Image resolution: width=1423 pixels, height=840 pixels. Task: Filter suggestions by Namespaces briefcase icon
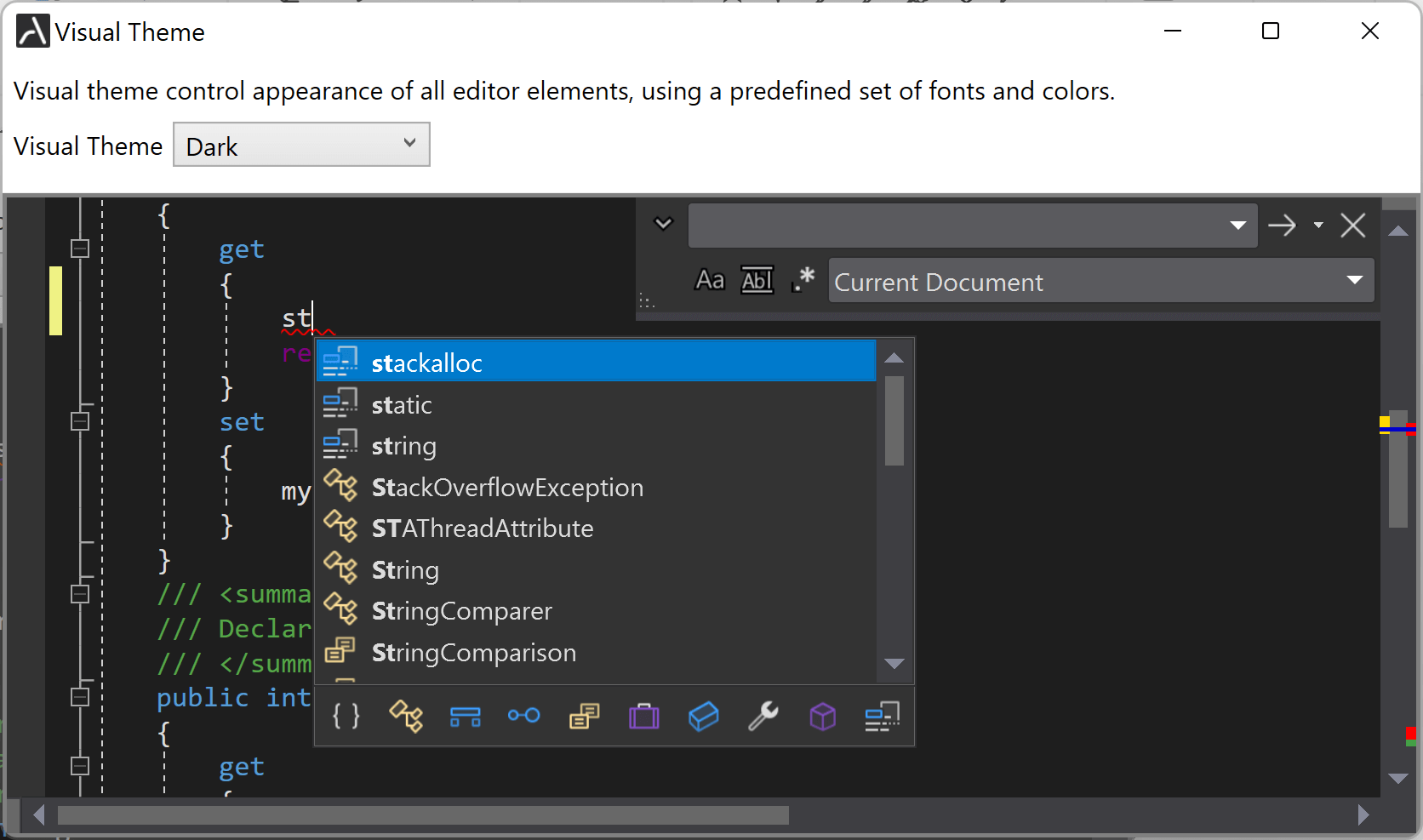point(644,717)
